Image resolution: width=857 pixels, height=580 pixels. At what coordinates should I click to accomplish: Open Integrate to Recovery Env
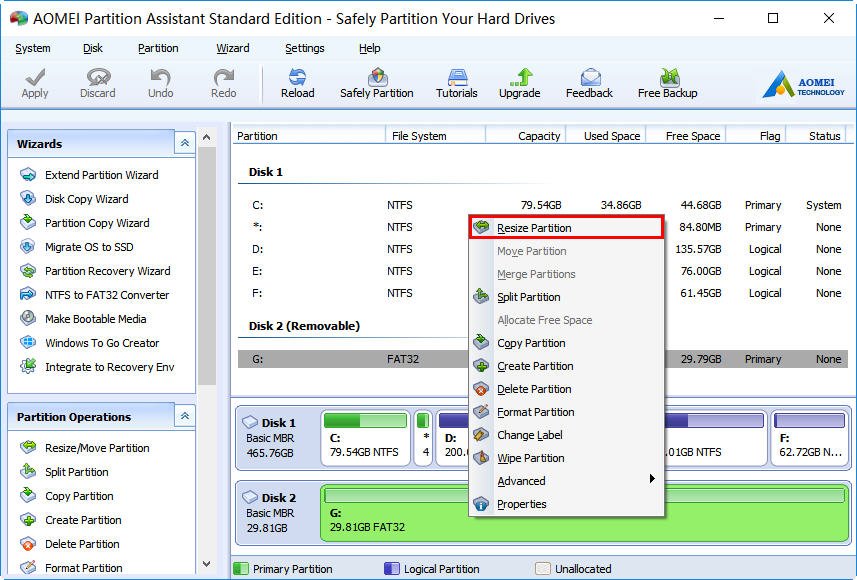coord(97,367)
